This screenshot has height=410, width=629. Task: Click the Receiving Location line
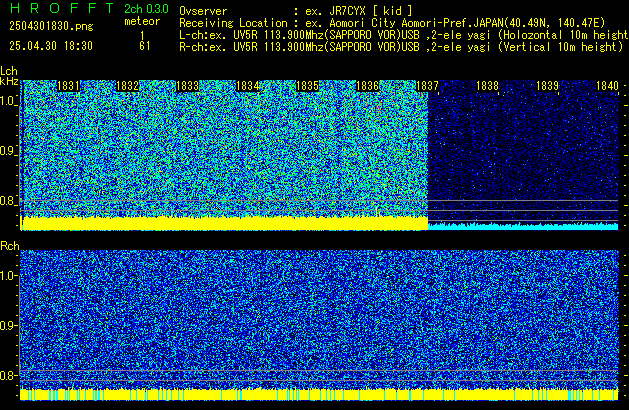tap(392, 23)
